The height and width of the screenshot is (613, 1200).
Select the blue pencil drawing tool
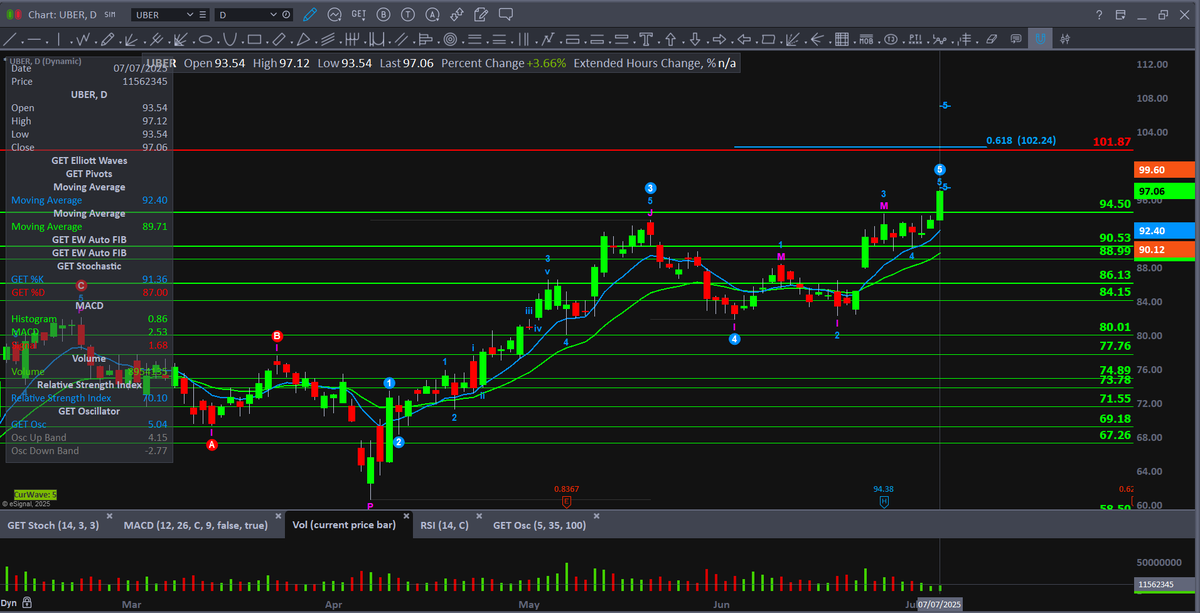pos(310,14)
